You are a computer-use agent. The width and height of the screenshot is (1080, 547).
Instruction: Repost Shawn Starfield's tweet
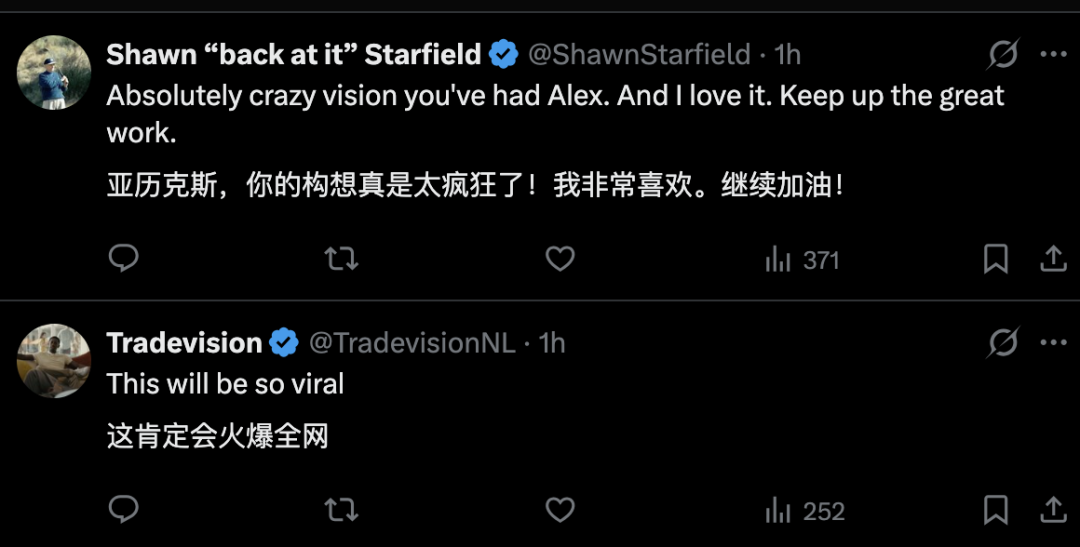341,260
